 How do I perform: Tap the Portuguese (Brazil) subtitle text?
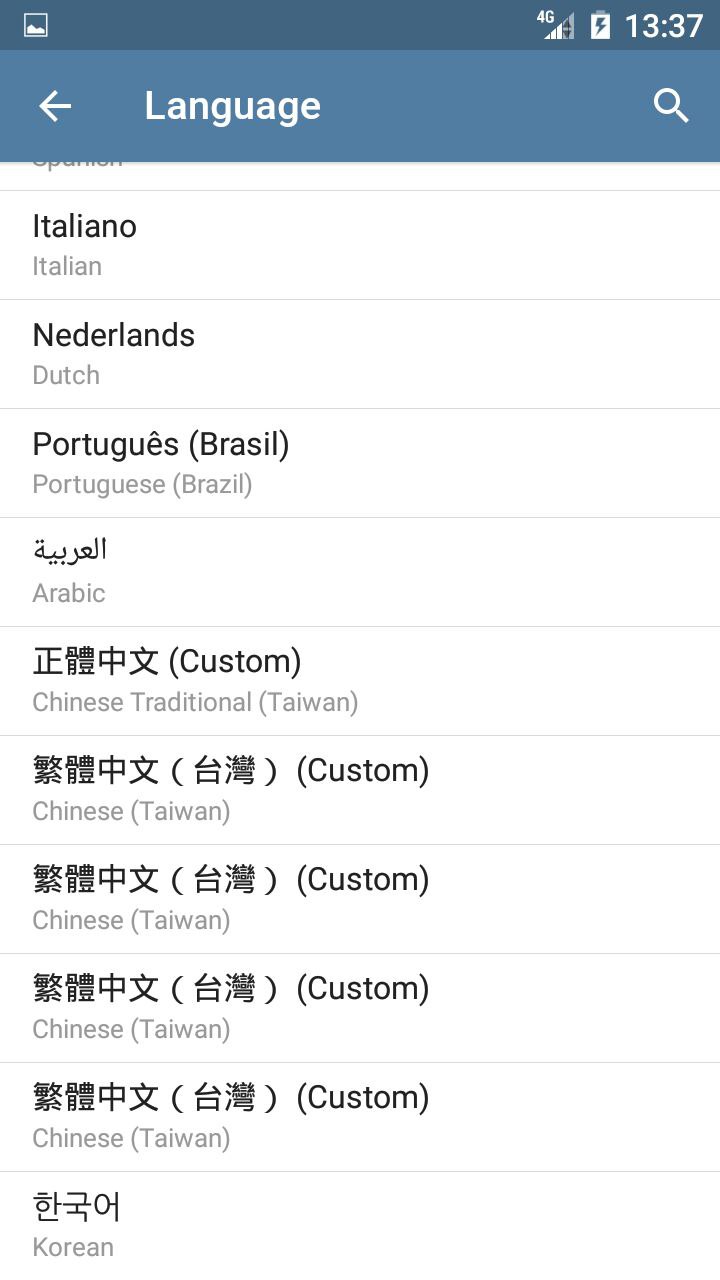(x=142, y=485)
